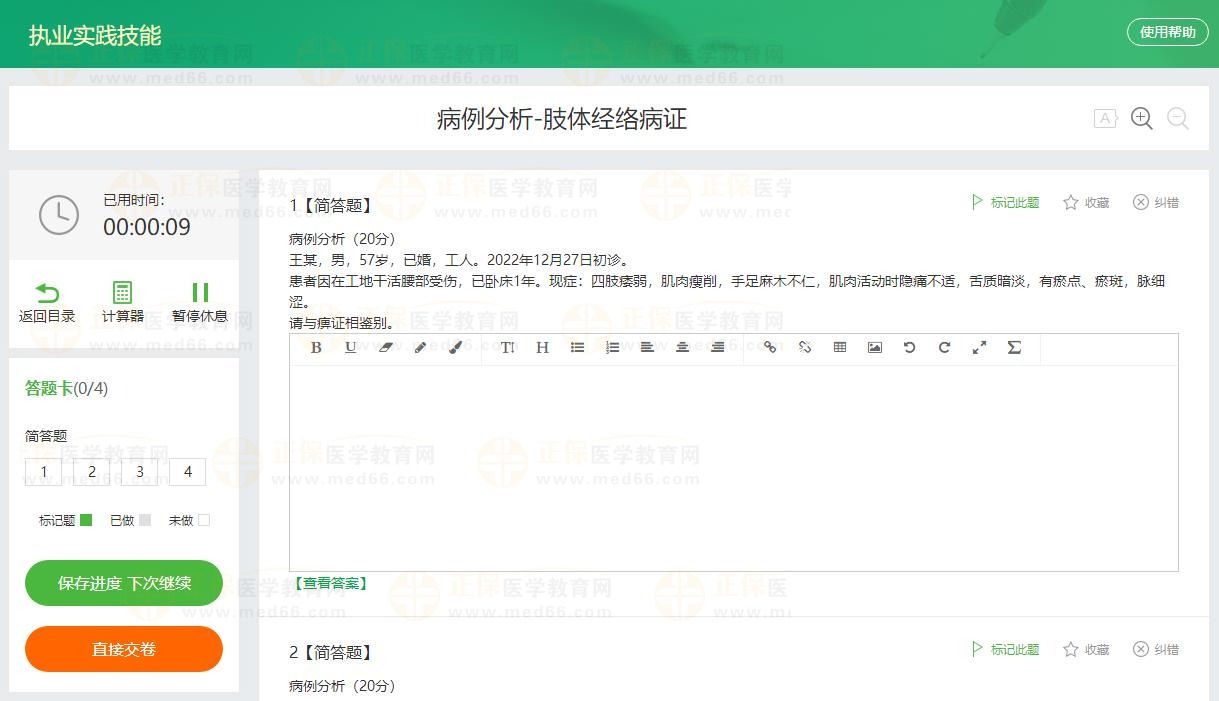This screenshot has height=701, width=1219.
Task: Open the heading style (H) dropdown
Action: pyautogui.click(x=542, y=348)
